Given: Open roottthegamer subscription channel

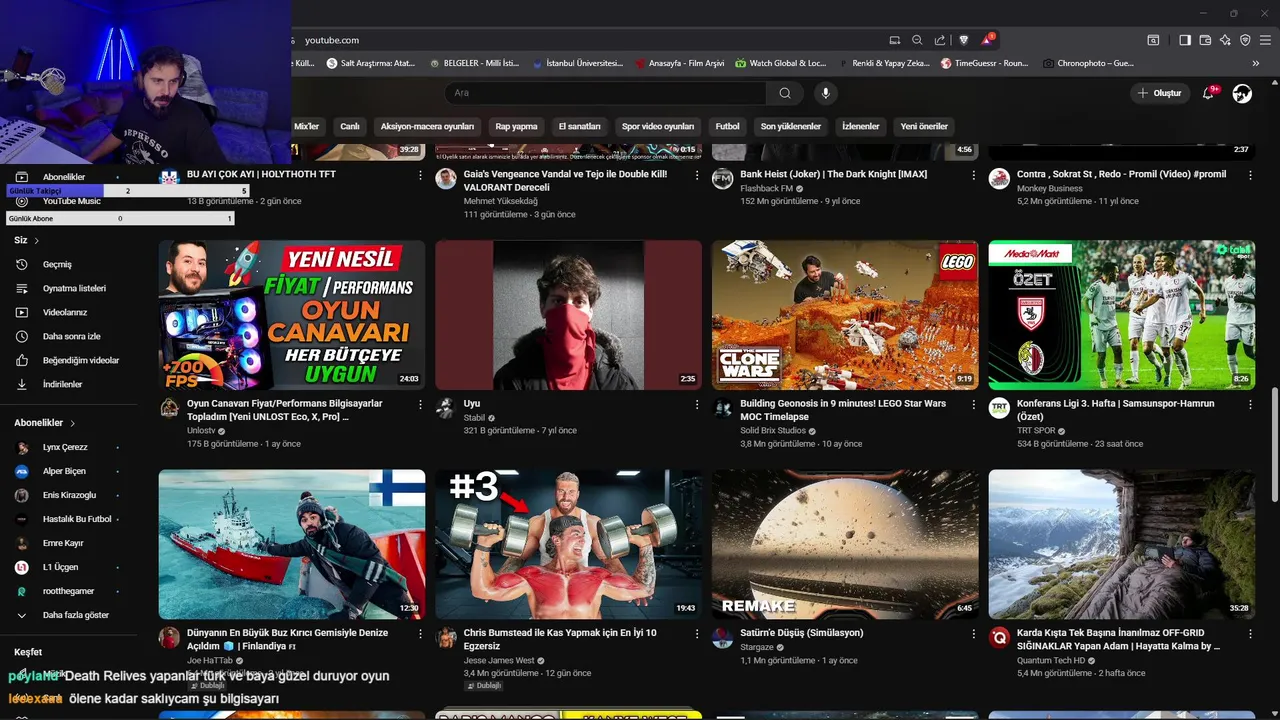Looking at the screenshot, I should point(68,592).
